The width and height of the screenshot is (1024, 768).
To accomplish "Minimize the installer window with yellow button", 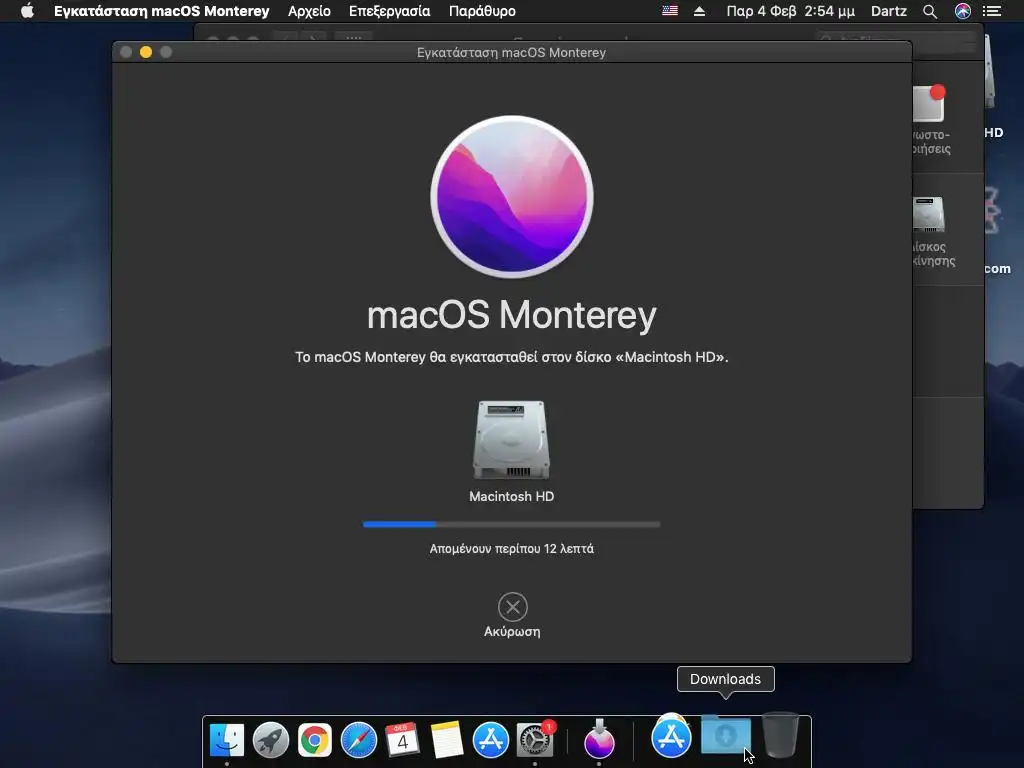I will (146, 52).
